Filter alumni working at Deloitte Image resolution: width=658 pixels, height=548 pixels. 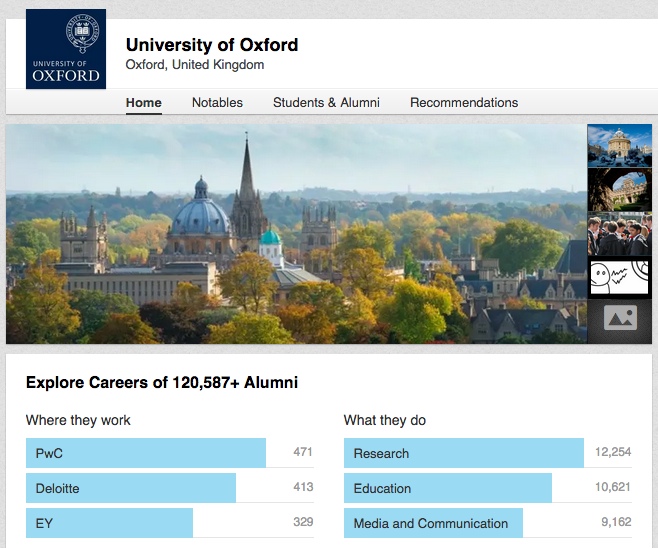131,488
